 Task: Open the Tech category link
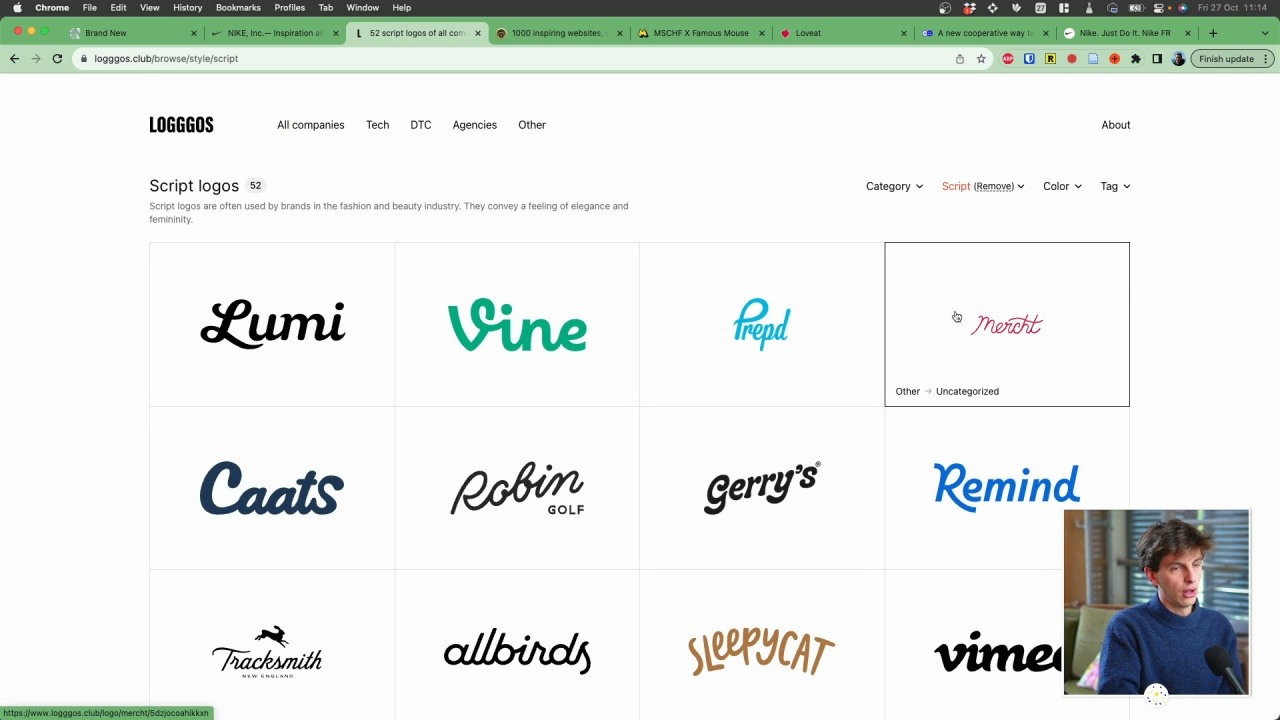point(377,125)
